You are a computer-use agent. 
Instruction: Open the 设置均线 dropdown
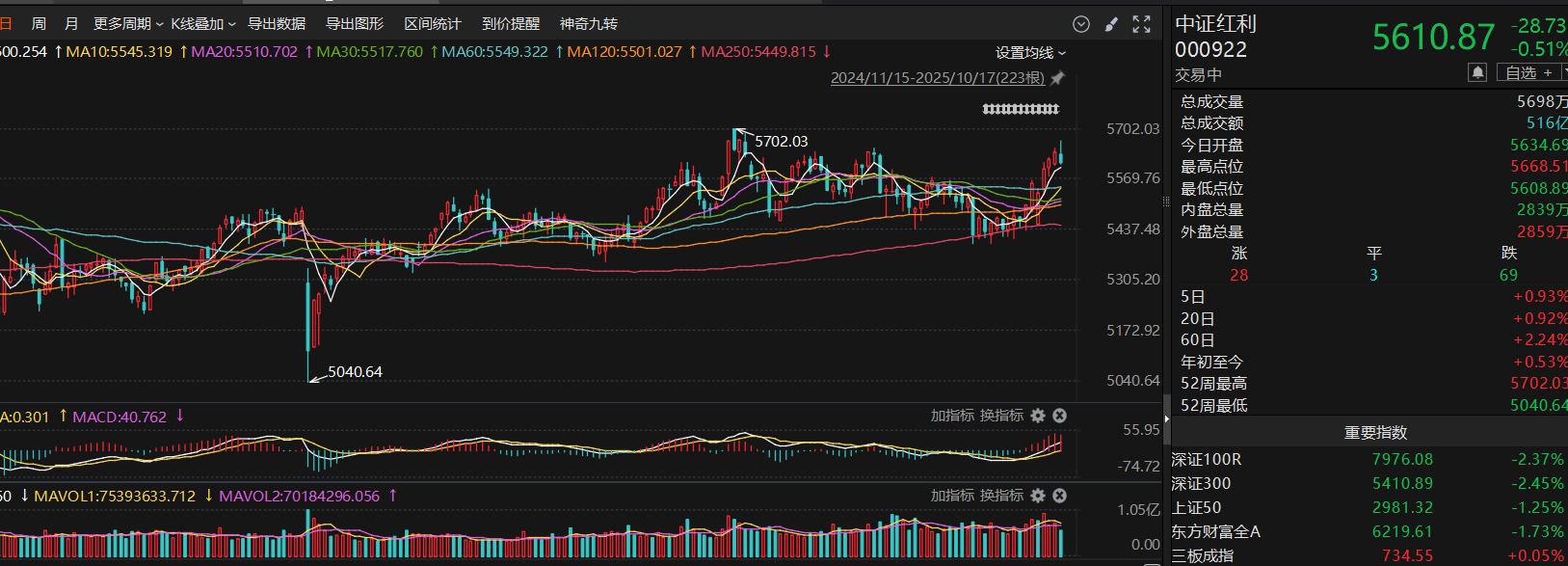pos(1031,53)
